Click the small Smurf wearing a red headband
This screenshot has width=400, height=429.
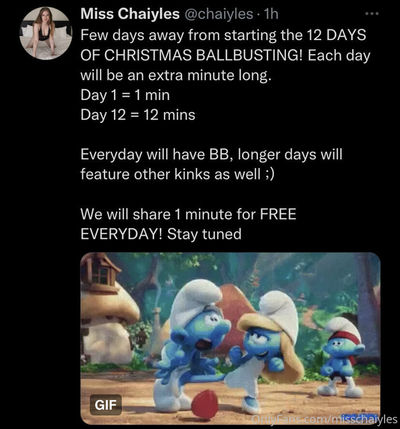click(342, 357)
